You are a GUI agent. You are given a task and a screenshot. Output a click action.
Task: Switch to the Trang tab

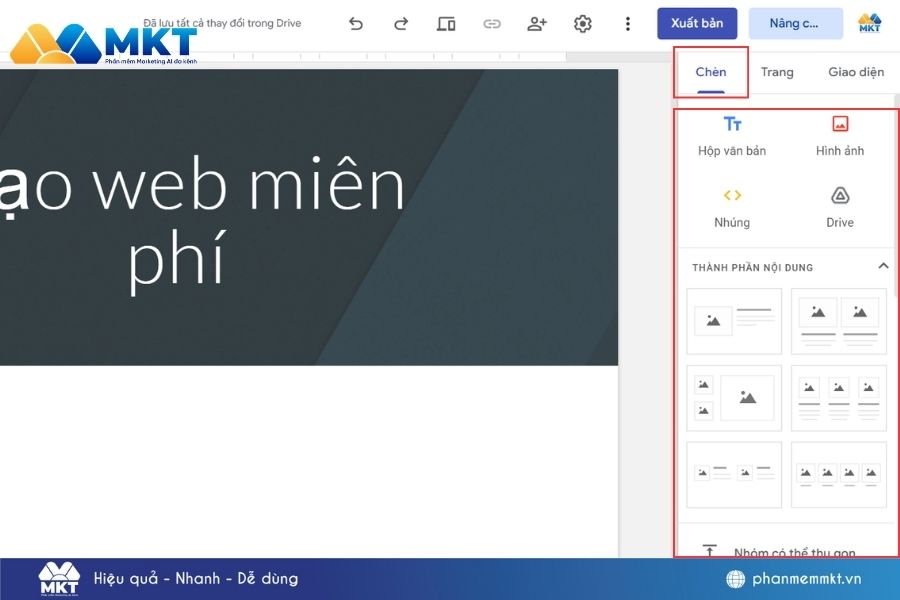[x=777, y=72]
